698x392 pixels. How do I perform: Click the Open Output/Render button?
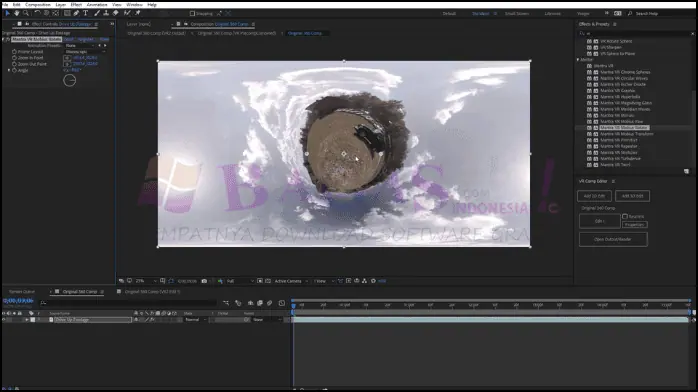(x=613, y=239)
